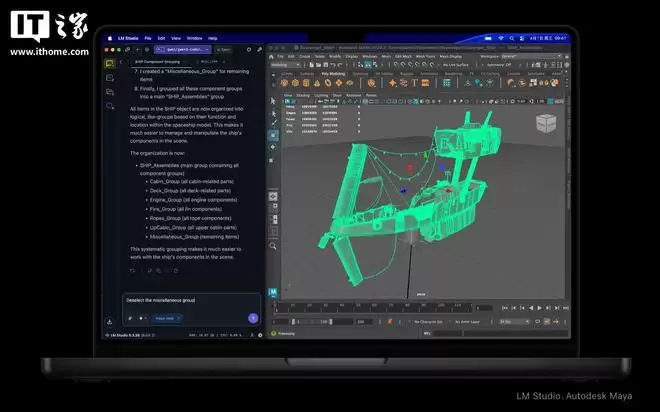The image size is (660, 412).
Task: Click the send message button in LM Studio
Action: [x=253, y=318]
